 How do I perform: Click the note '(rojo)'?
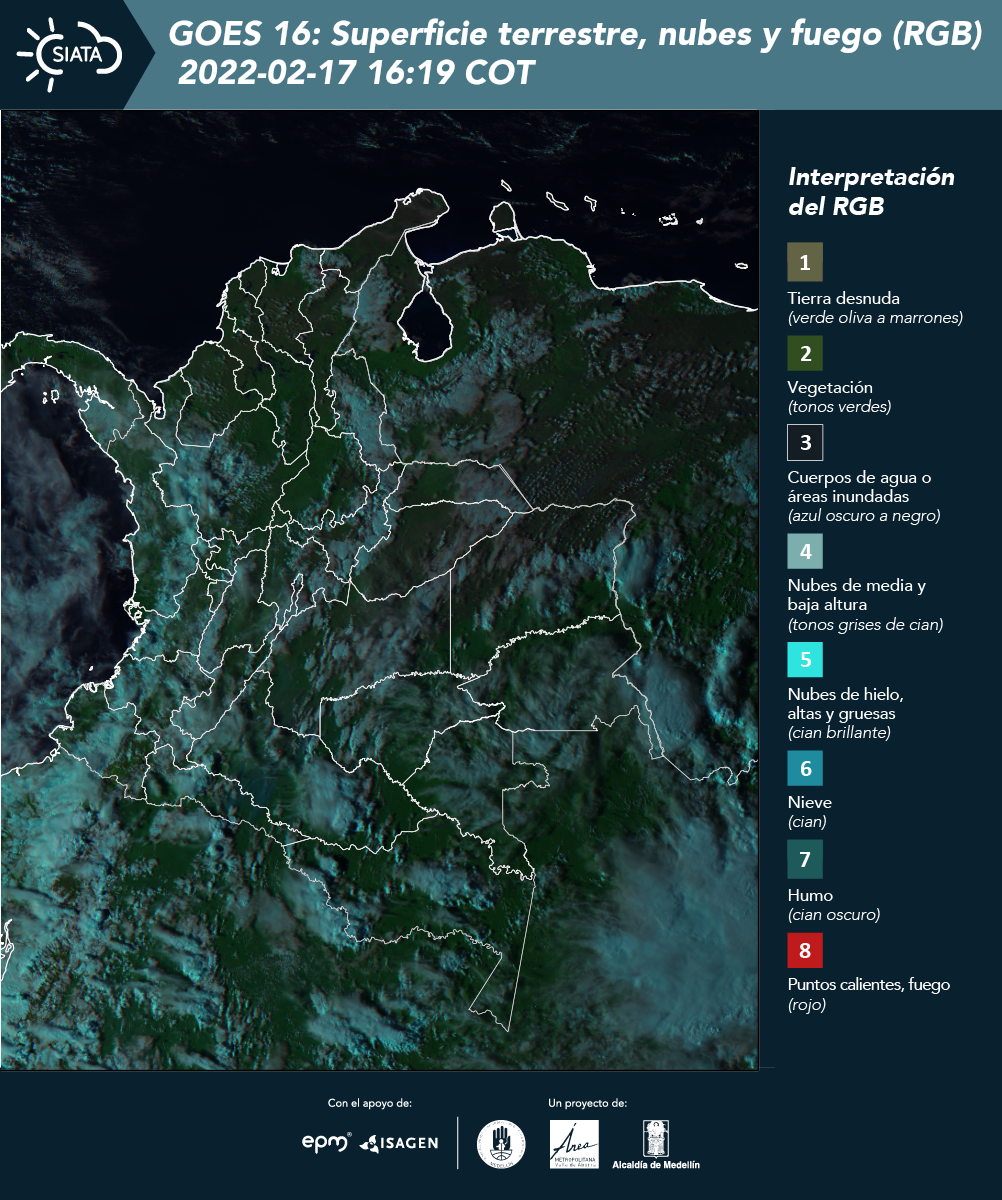pos(807,1006)
